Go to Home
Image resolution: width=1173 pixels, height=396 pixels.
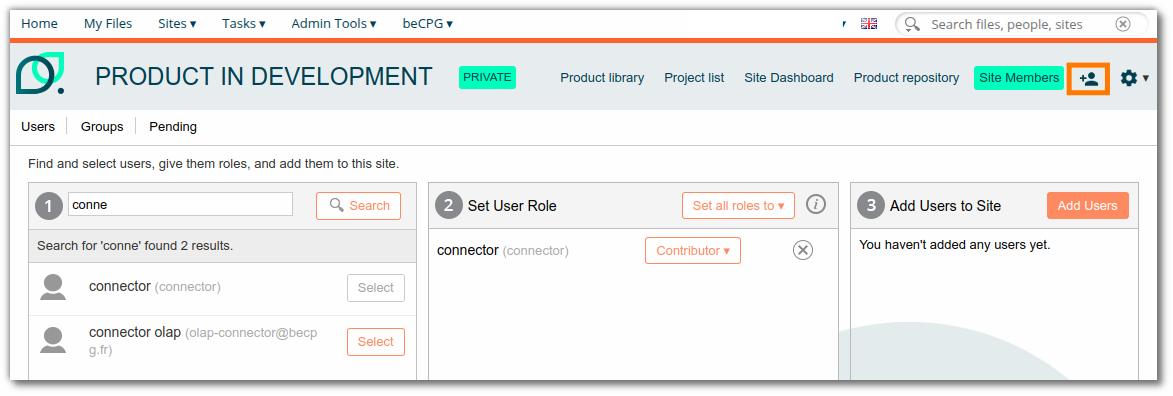(40, 24)
